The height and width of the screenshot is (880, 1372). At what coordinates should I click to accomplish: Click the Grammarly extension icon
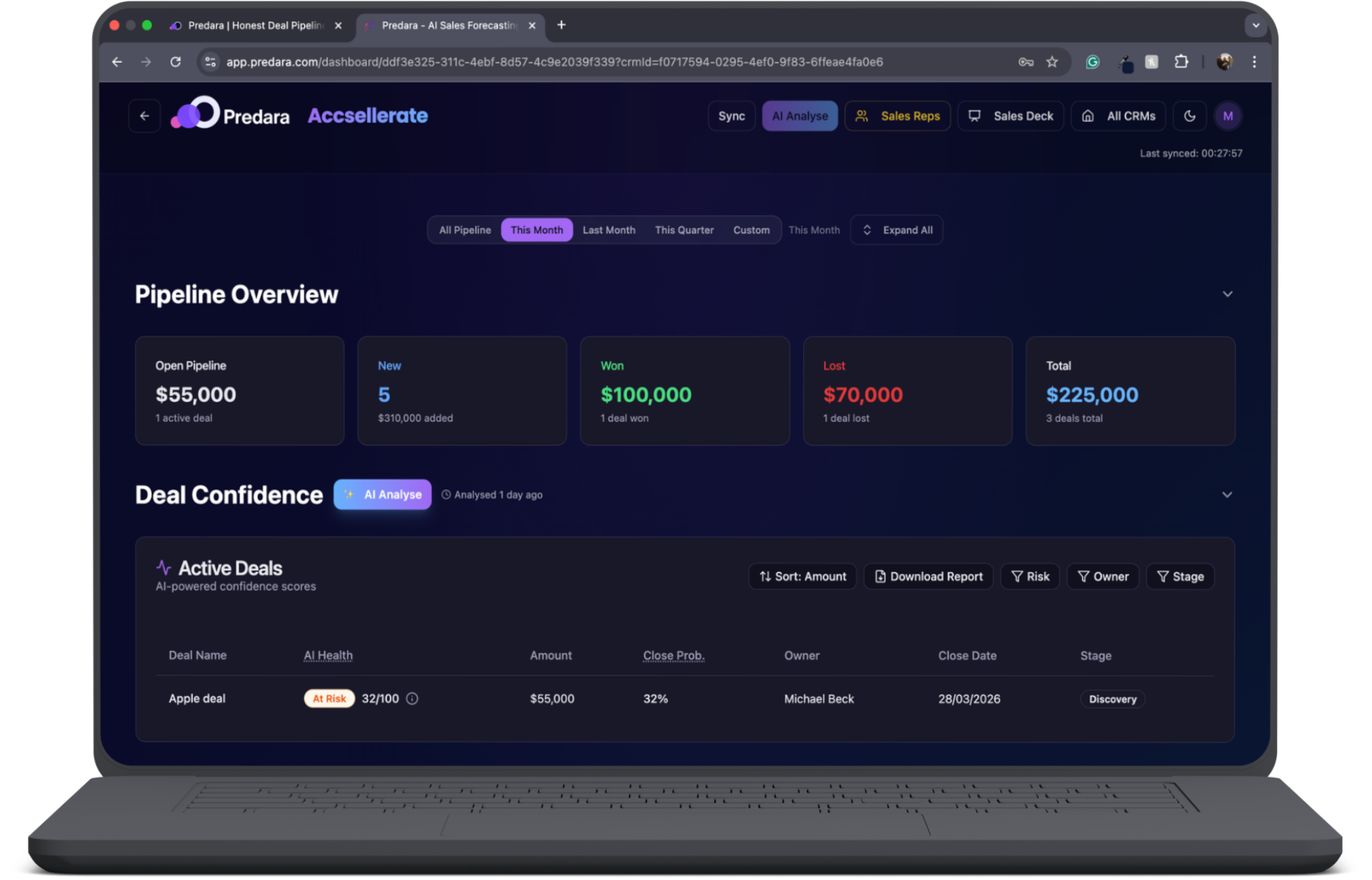1092,62
